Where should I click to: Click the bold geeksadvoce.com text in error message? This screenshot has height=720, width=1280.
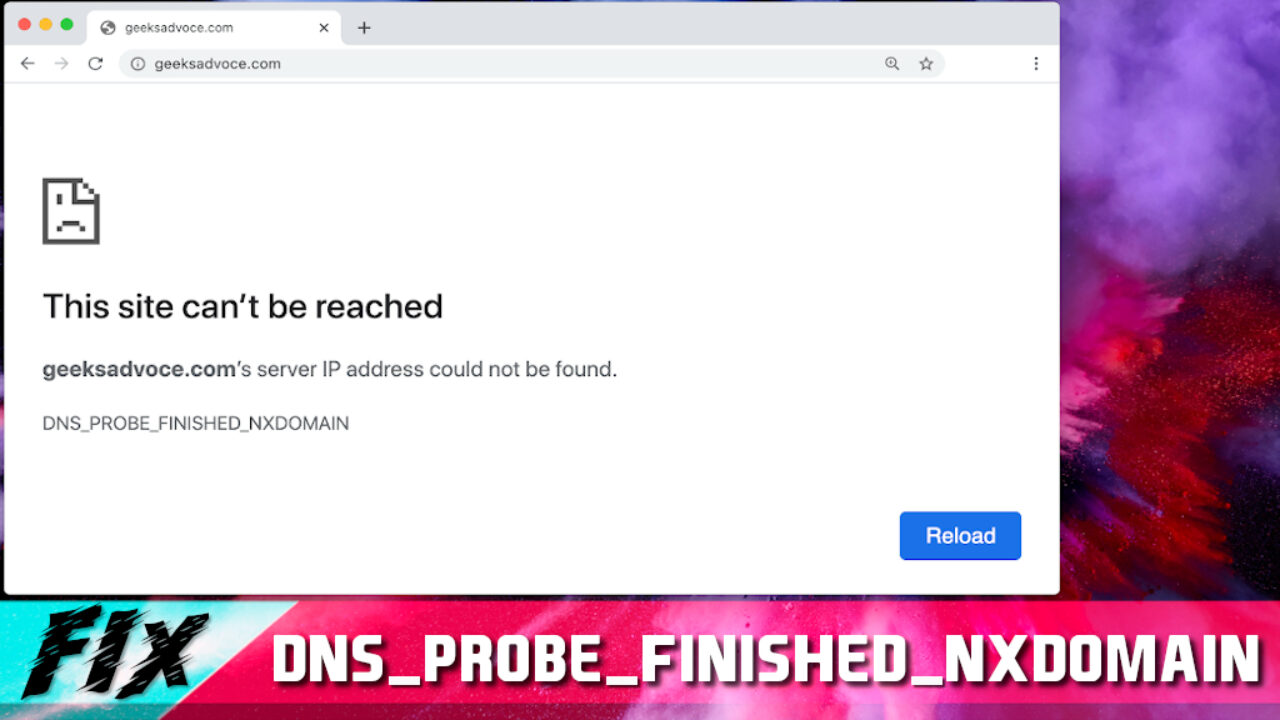click(x=139, y=370)
